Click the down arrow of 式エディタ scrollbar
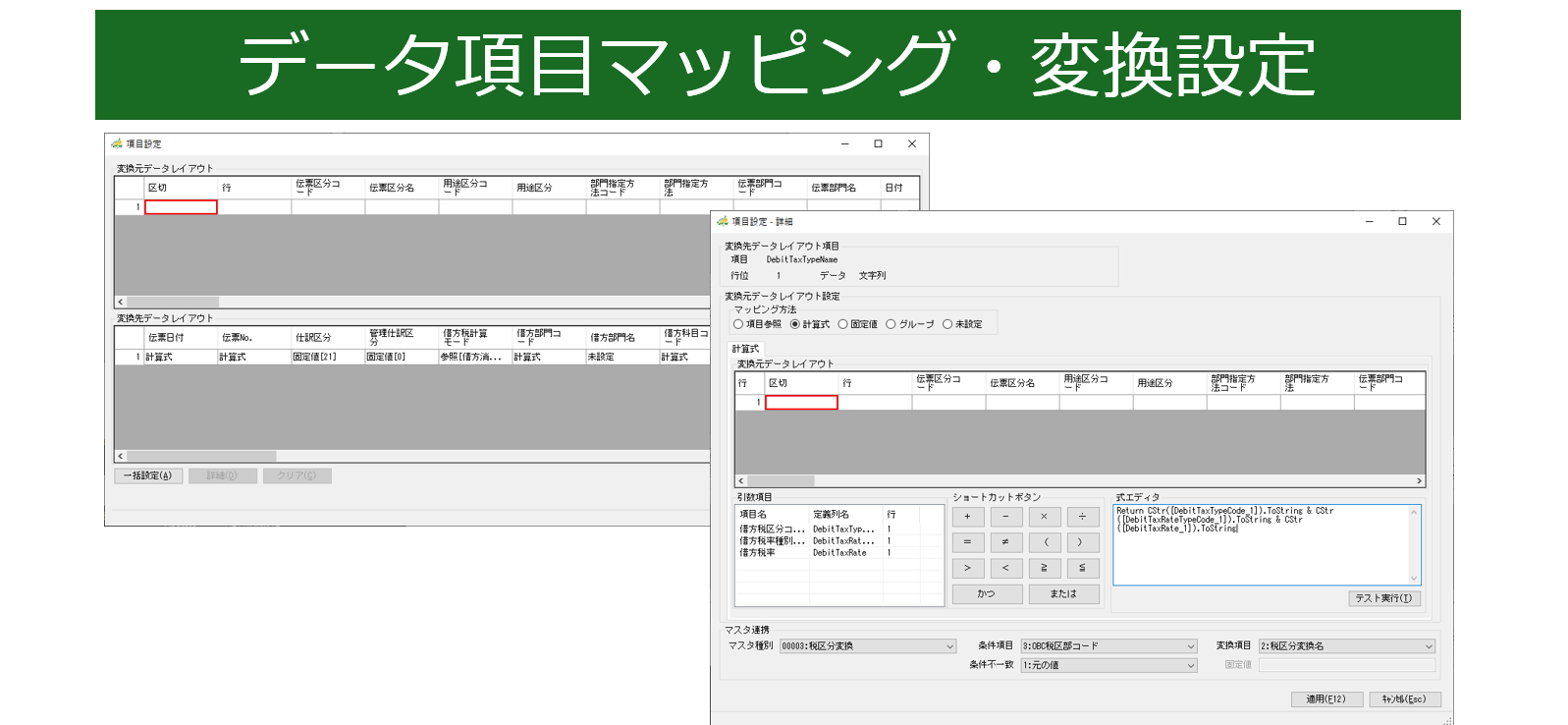1568x725 pixels. click(x=1414, y=579)
